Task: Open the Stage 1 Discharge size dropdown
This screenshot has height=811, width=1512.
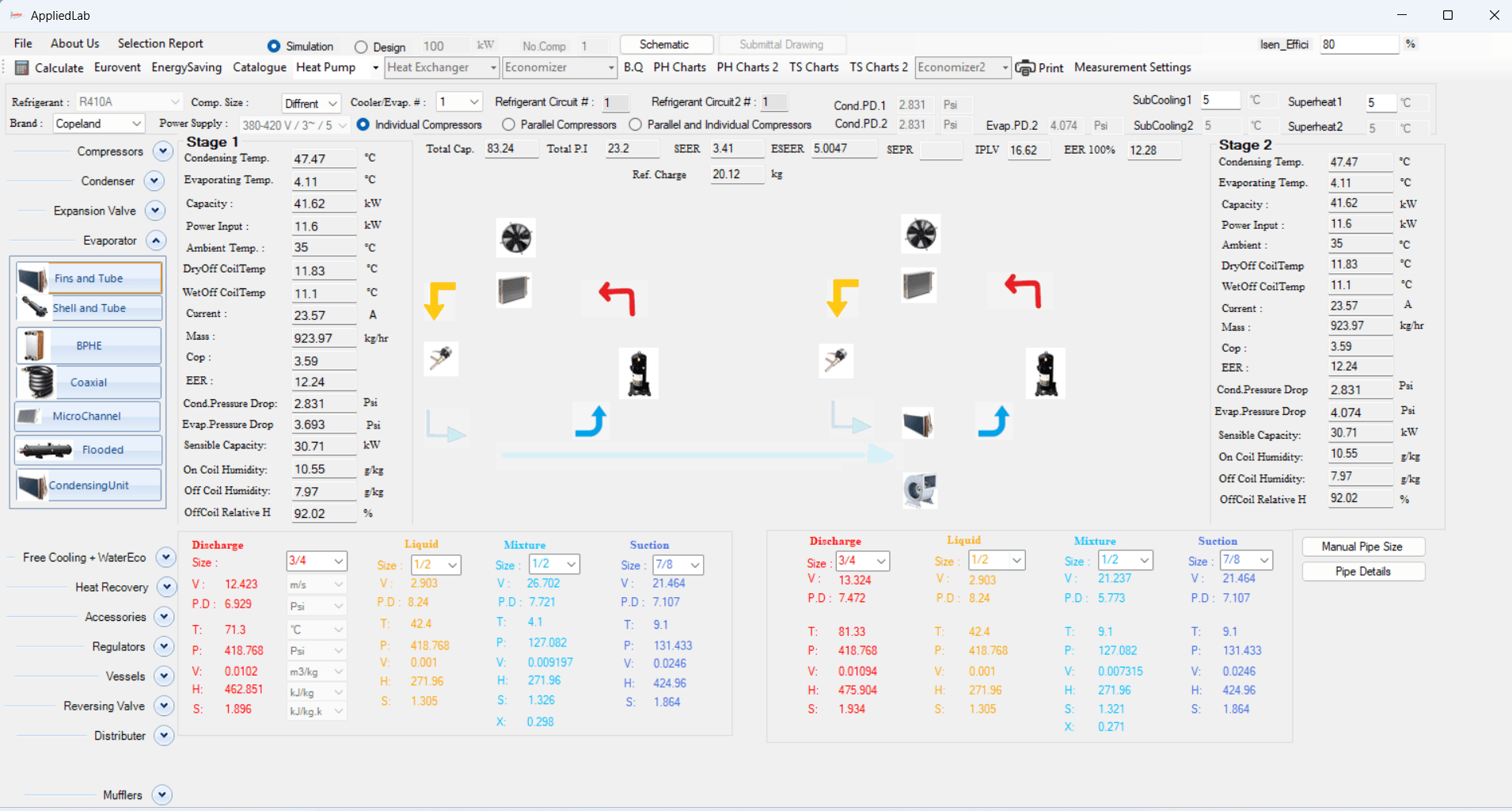Action: [316, 561]
